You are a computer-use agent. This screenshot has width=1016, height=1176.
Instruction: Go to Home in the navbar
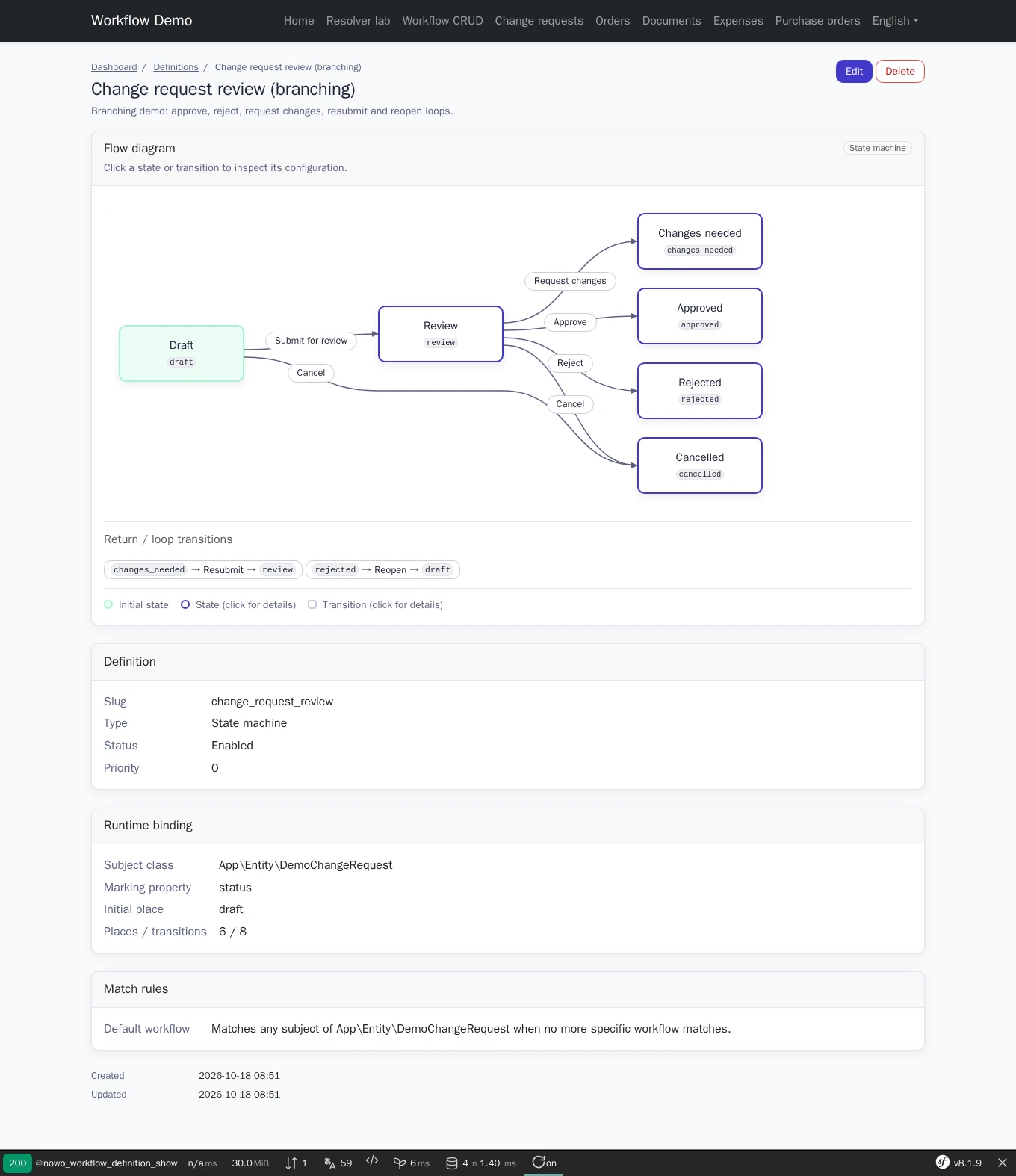[299, 21]
